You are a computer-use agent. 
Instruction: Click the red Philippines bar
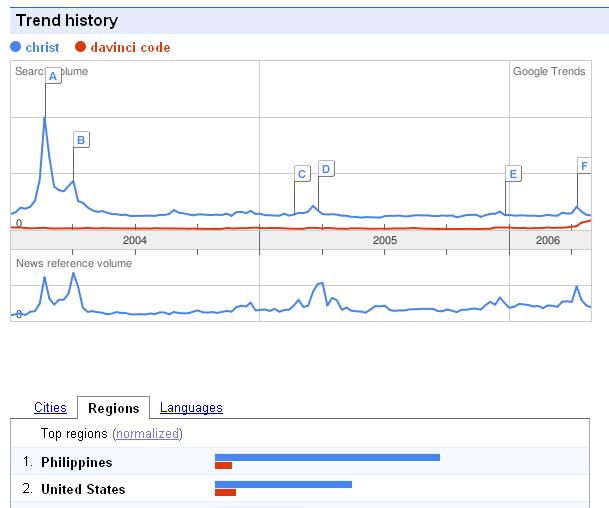(x=223, y=465)
